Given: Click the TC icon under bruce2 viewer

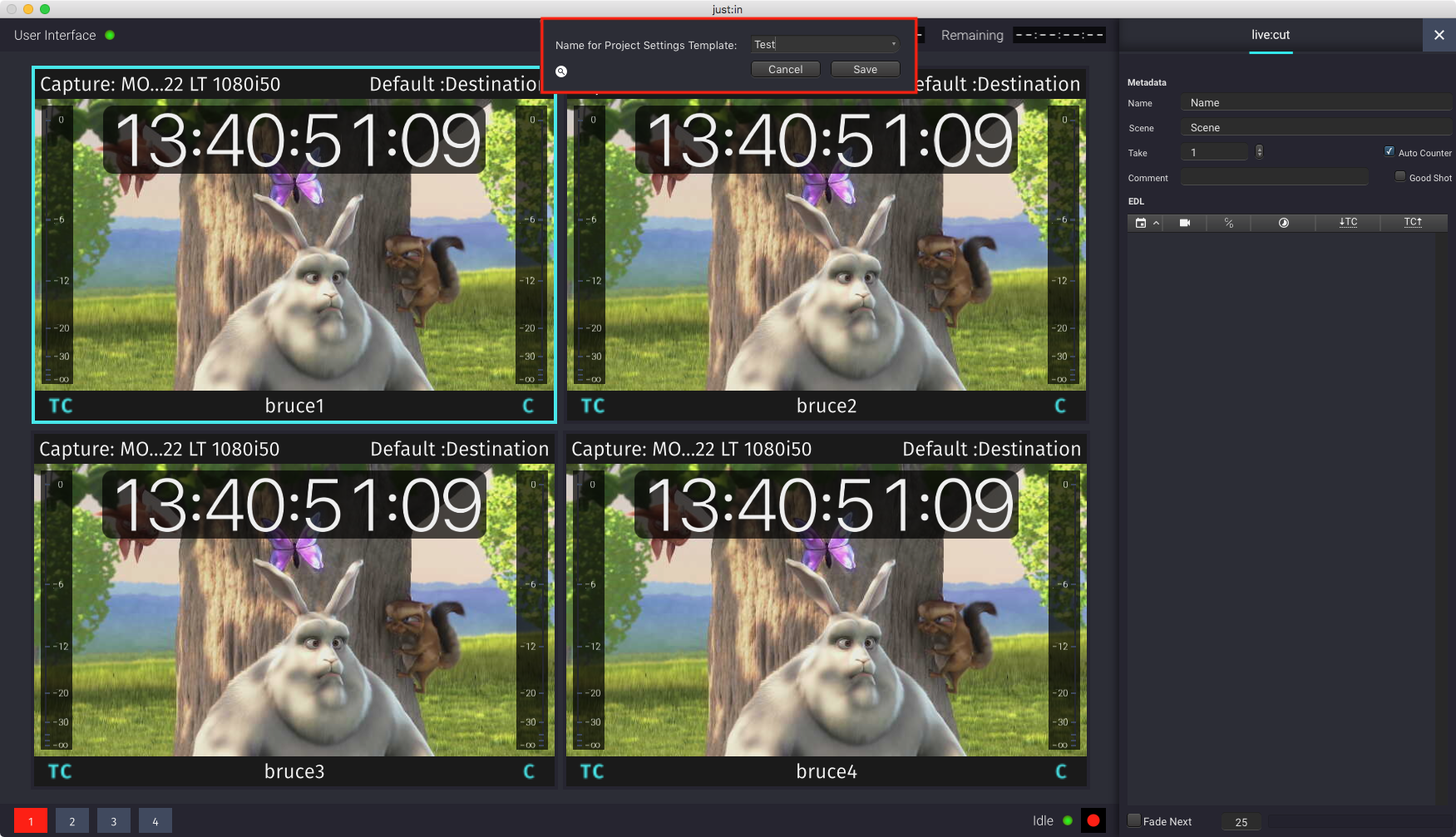Looking at the screenshot, I should click(x=593, y=406).
